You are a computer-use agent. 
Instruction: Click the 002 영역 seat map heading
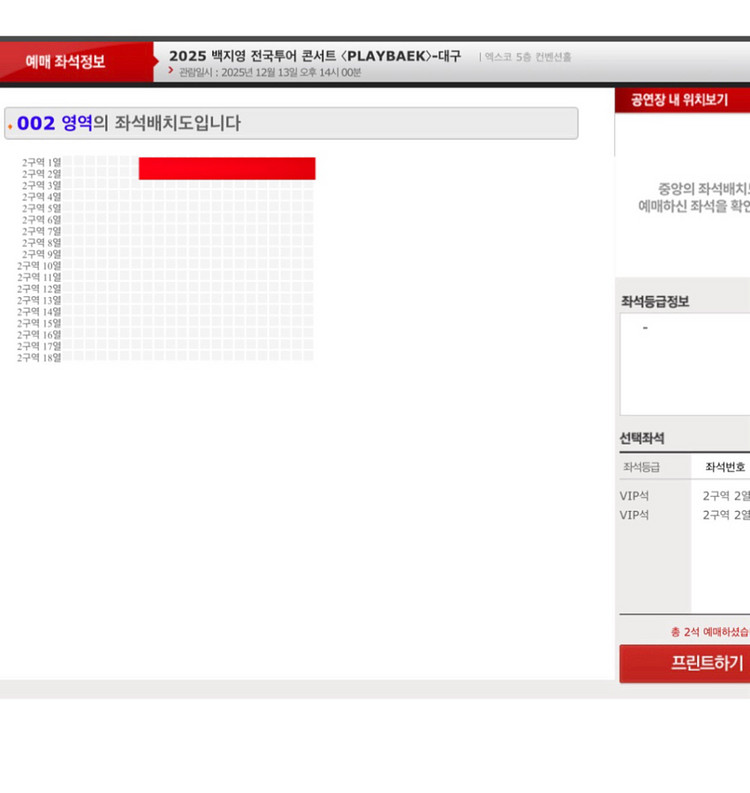(x=128, y=124)
